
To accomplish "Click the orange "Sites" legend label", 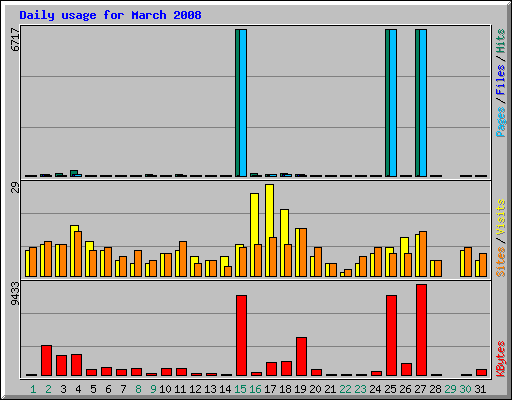I will click(500, 262).
